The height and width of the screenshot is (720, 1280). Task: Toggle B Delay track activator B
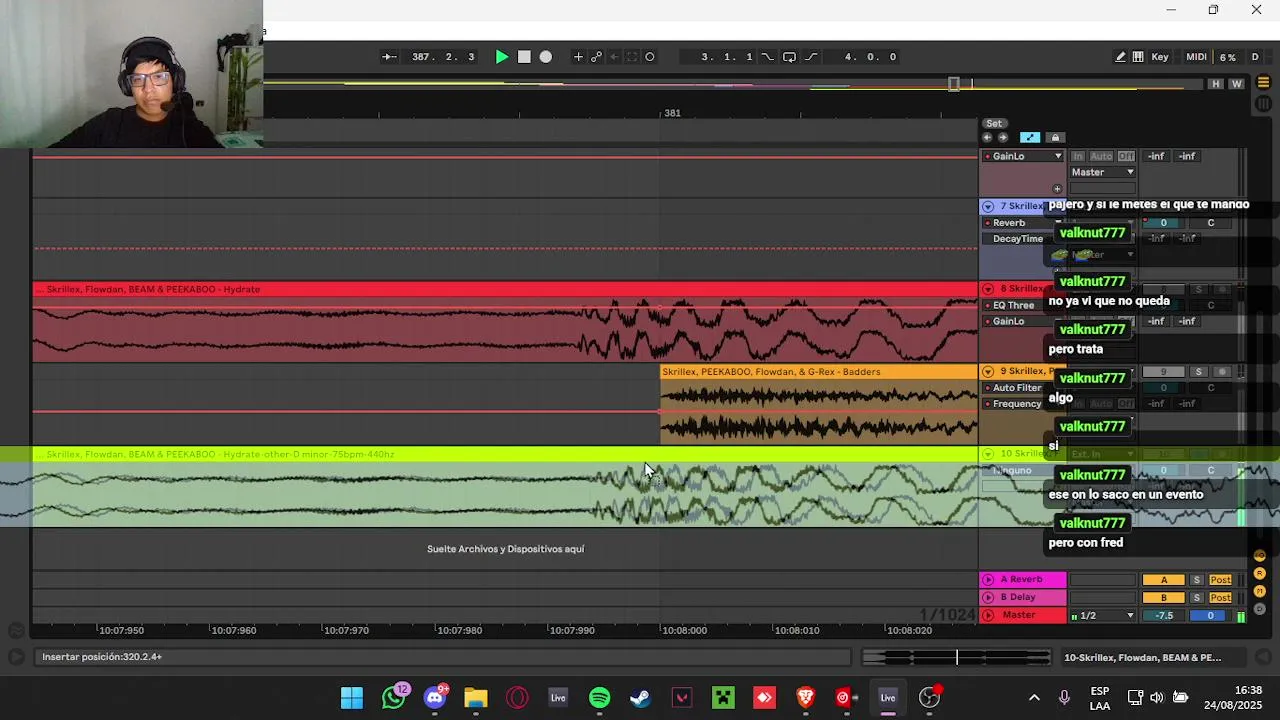tap(1164, 597)
